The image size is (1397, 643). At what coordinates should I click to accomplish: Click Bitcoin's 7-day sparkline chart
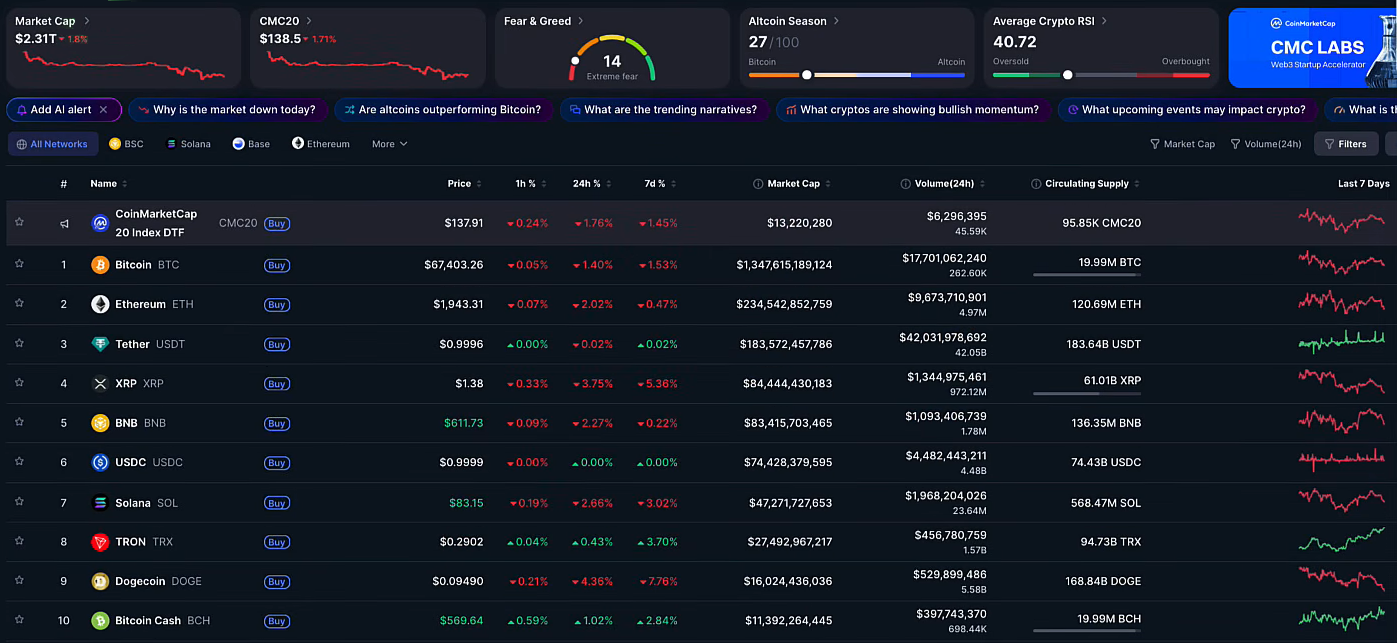[x=1342, y=264]
